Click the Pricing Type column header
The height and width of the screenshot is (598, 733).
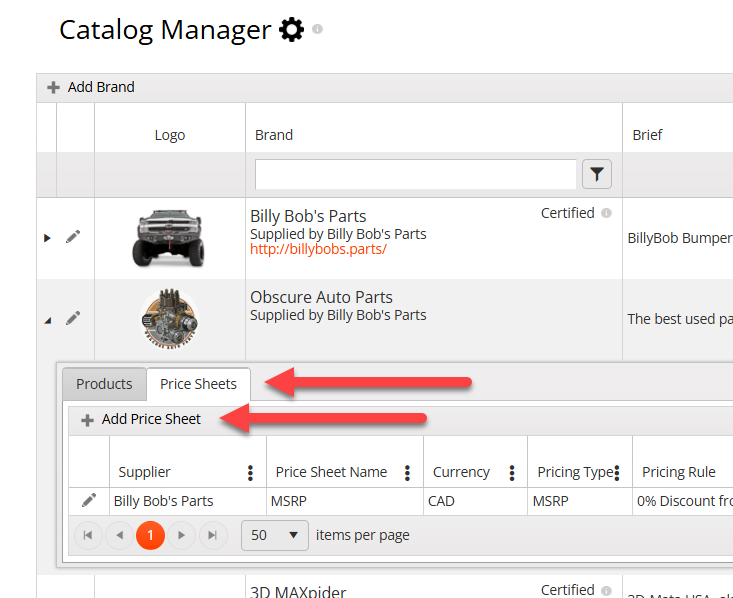[575, 472]
